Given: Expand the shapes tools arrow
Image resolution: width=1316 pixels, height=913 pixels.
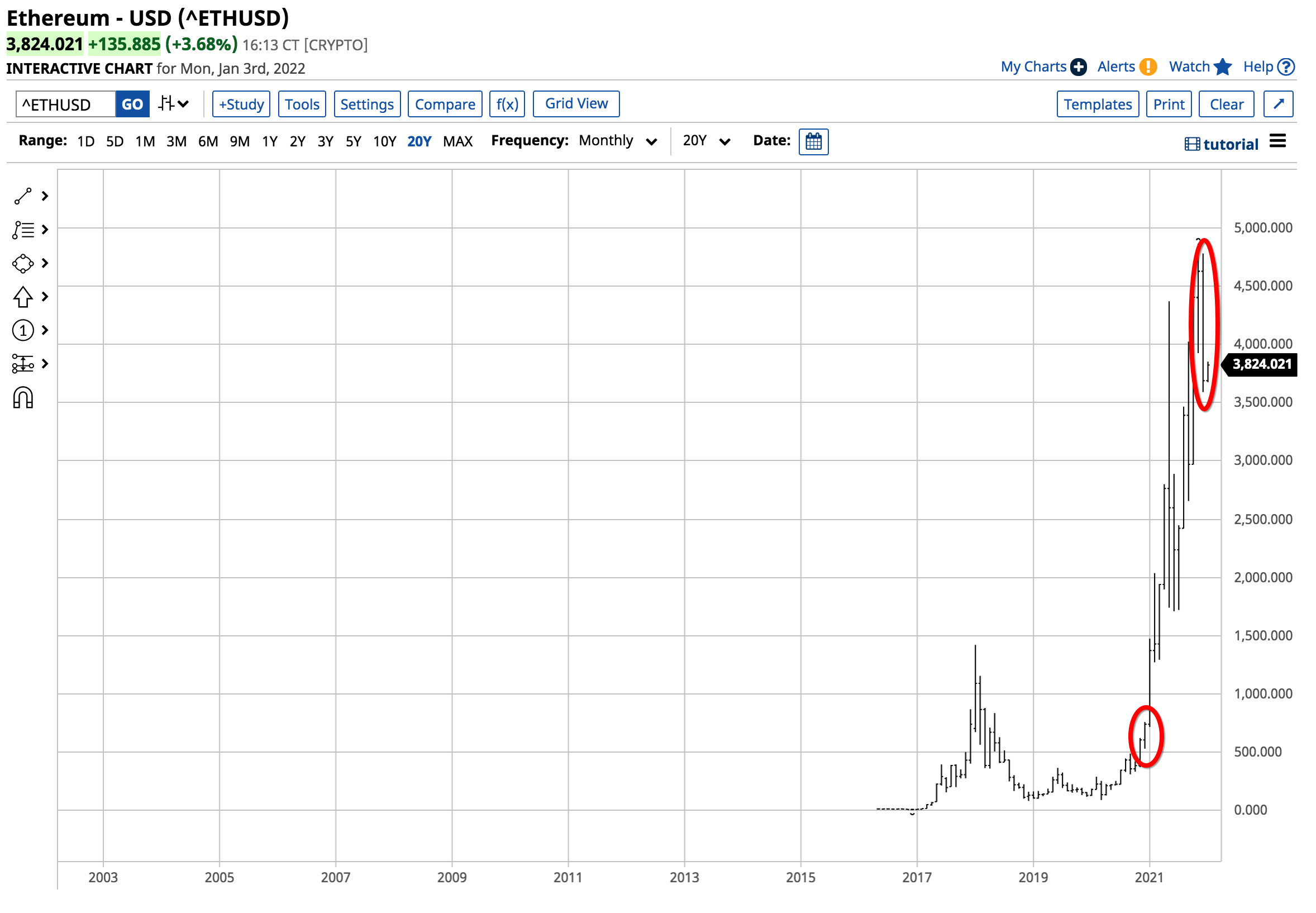Looking at the screenshot, I should pos(45,264).
